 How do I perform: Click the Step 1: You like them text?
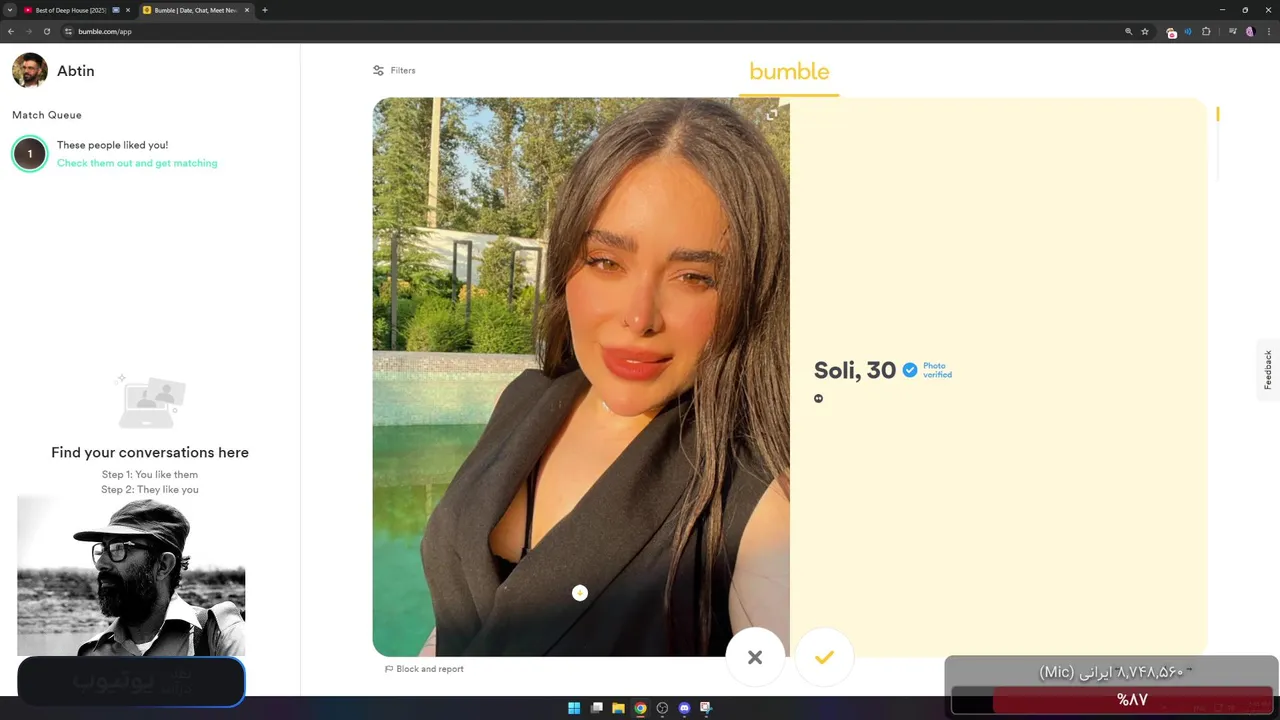point(150,475)
